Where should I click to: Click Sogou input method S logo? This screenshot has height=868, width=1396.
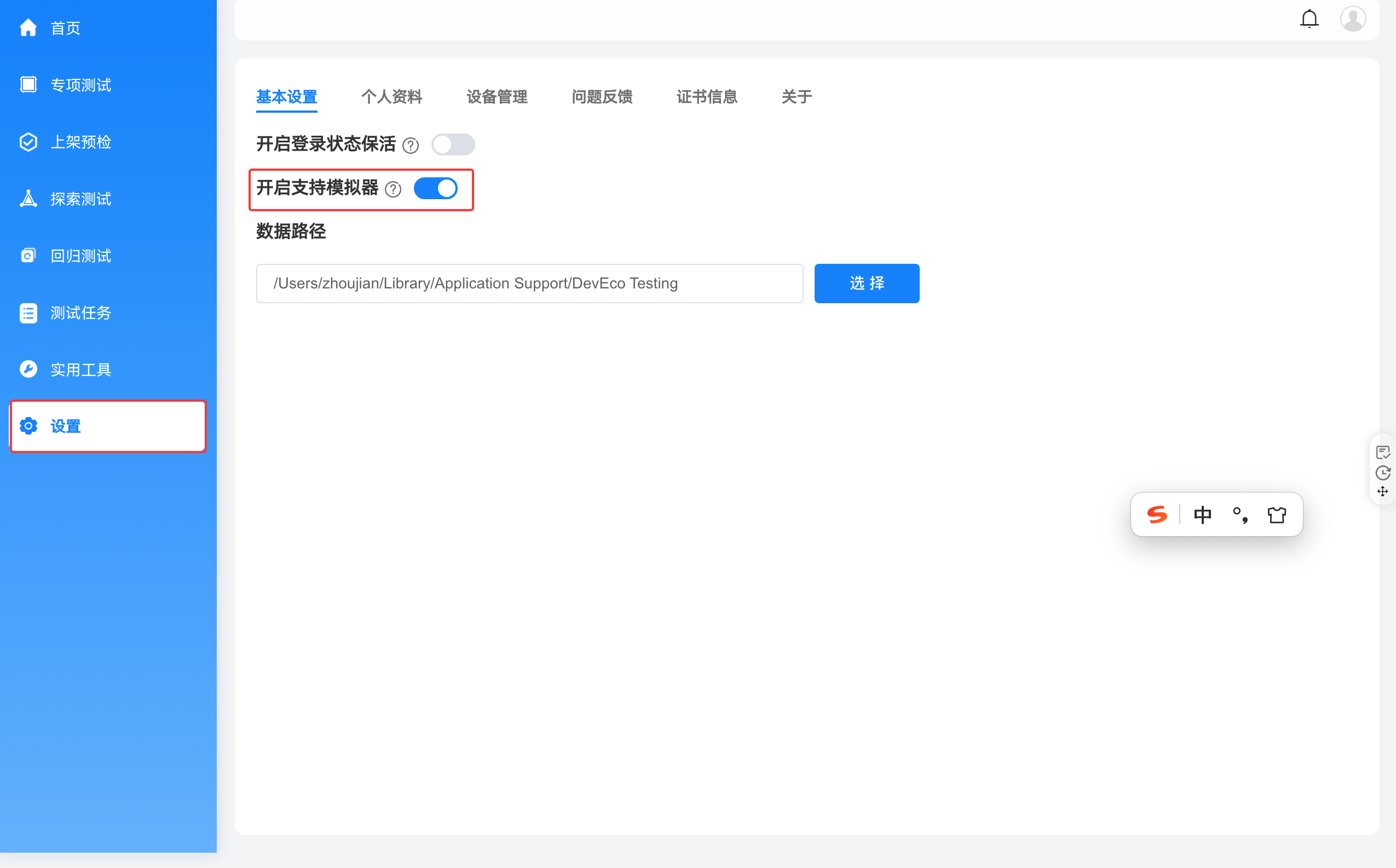pos(1157,515)
